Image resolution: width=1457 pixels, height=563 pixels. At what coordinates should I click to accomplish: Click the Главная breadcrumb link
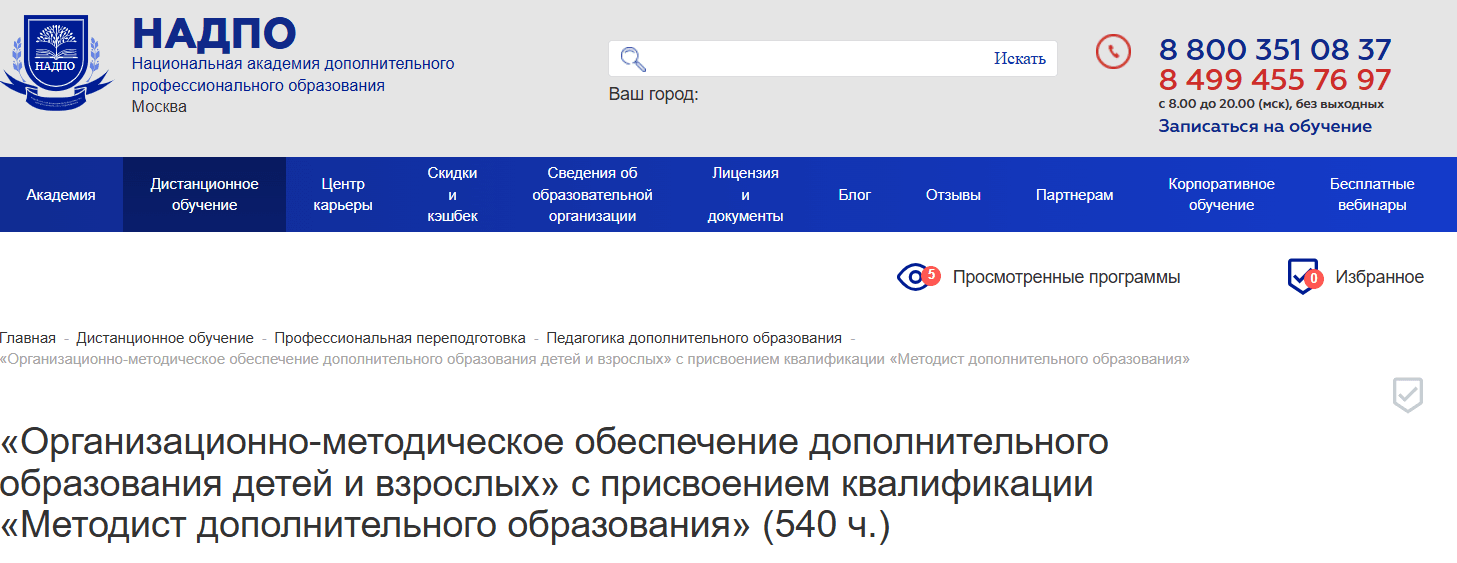click(28, 338)
